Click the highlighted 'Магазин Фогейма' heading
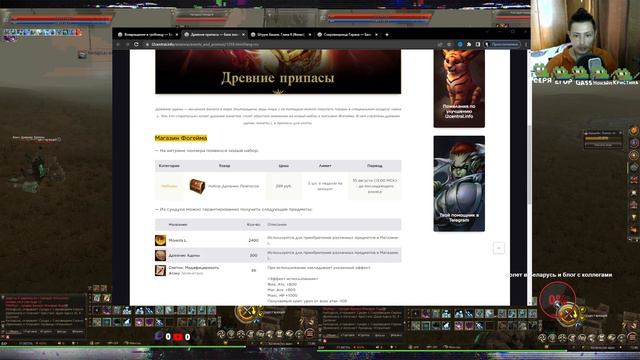 pyautogui.click(x=181, y=138)
